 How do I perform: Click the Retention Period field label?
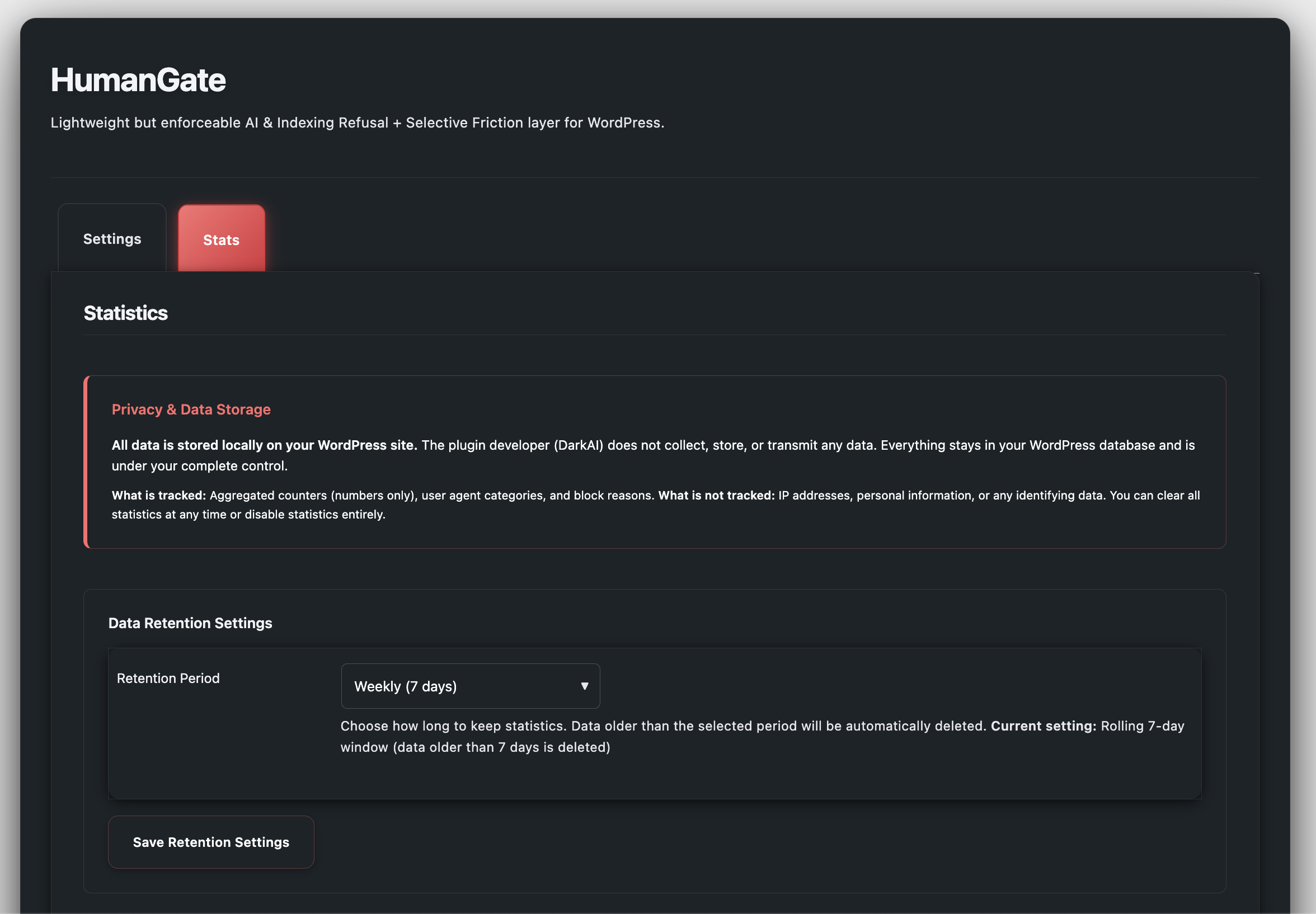[x=168, y=678]
